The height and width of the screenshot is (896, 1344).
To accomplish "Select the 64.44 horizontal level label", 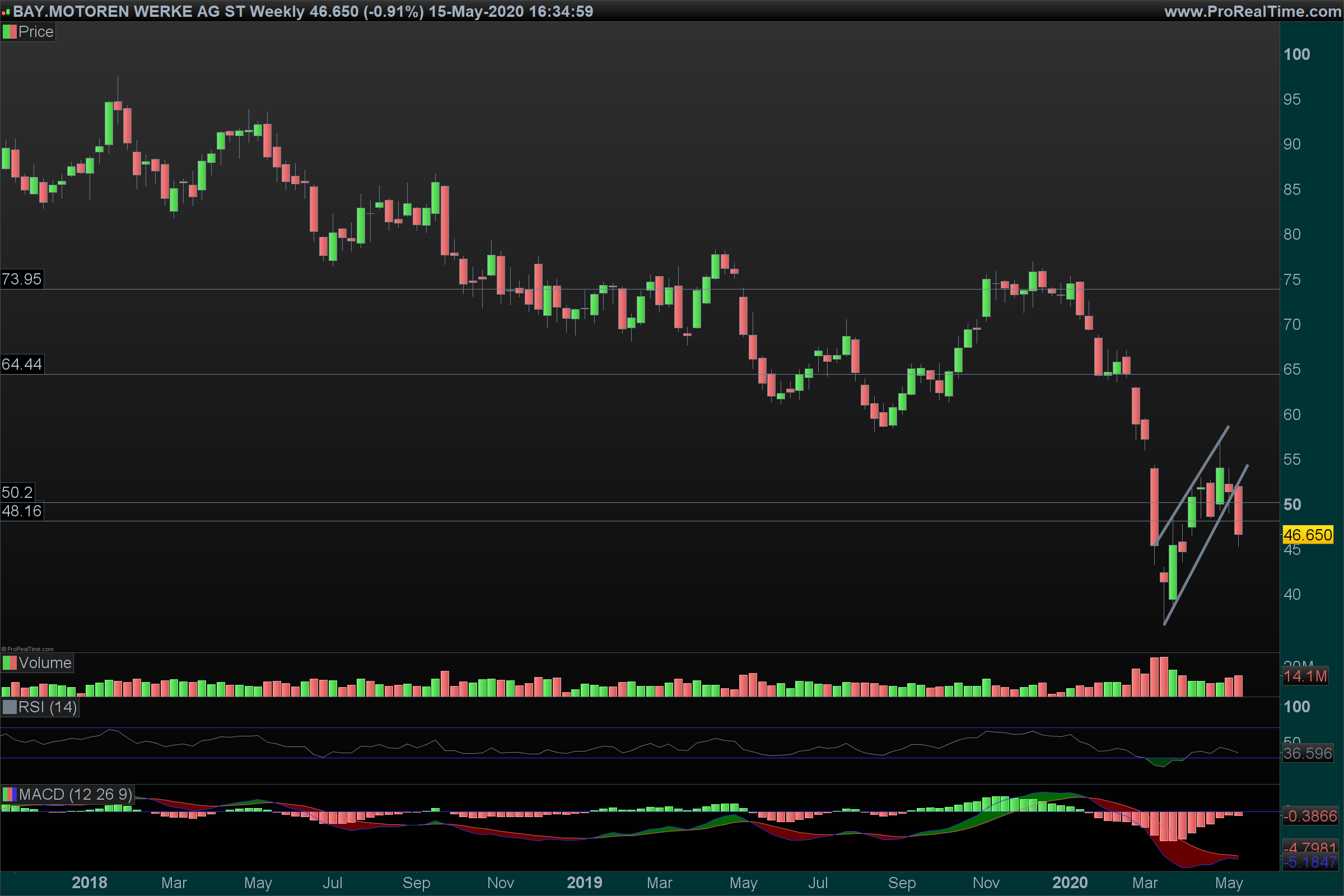I will click(22, 364).
